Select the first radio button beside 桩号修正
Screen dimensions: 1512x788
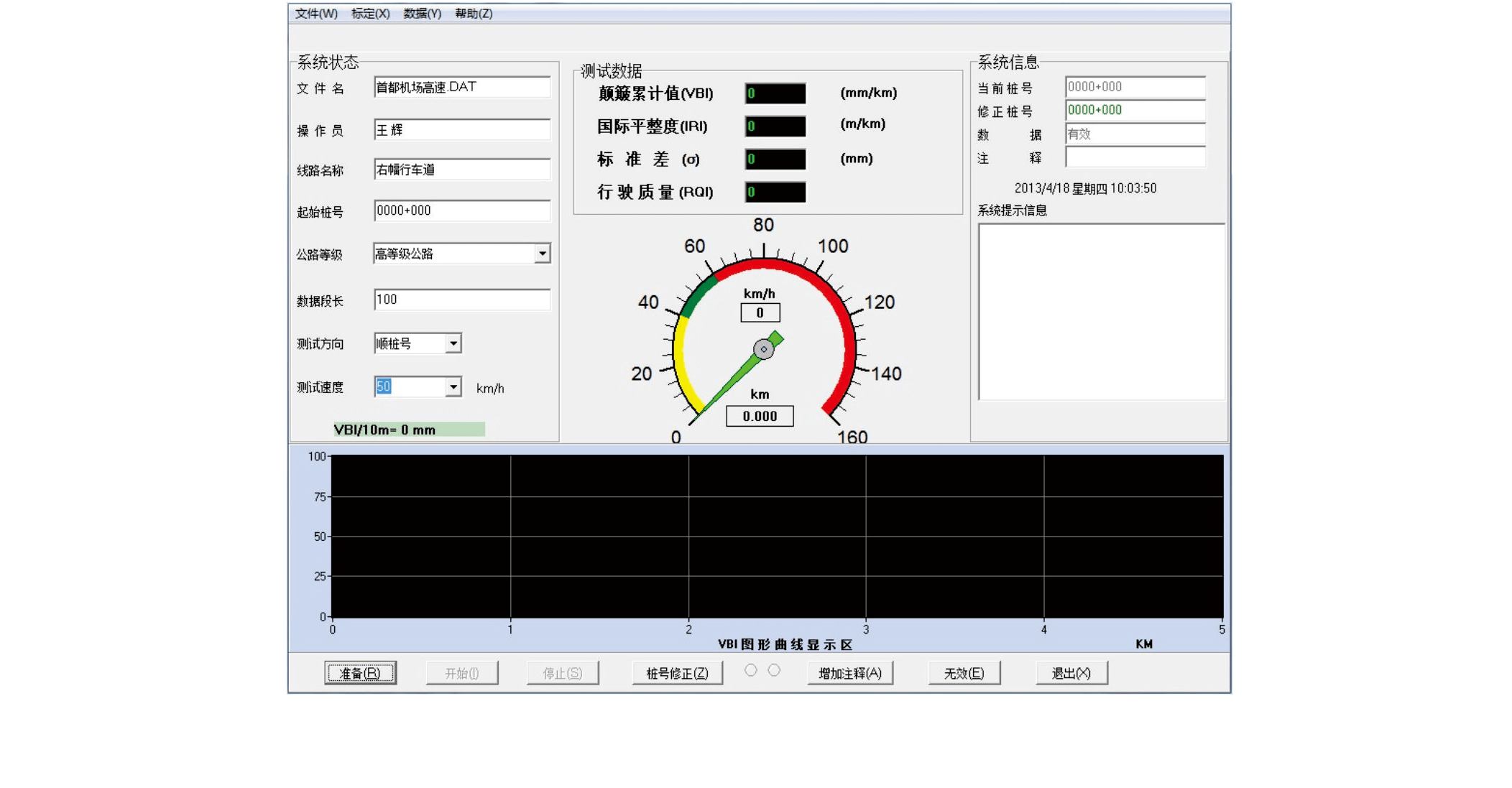(x=750, y=670)
